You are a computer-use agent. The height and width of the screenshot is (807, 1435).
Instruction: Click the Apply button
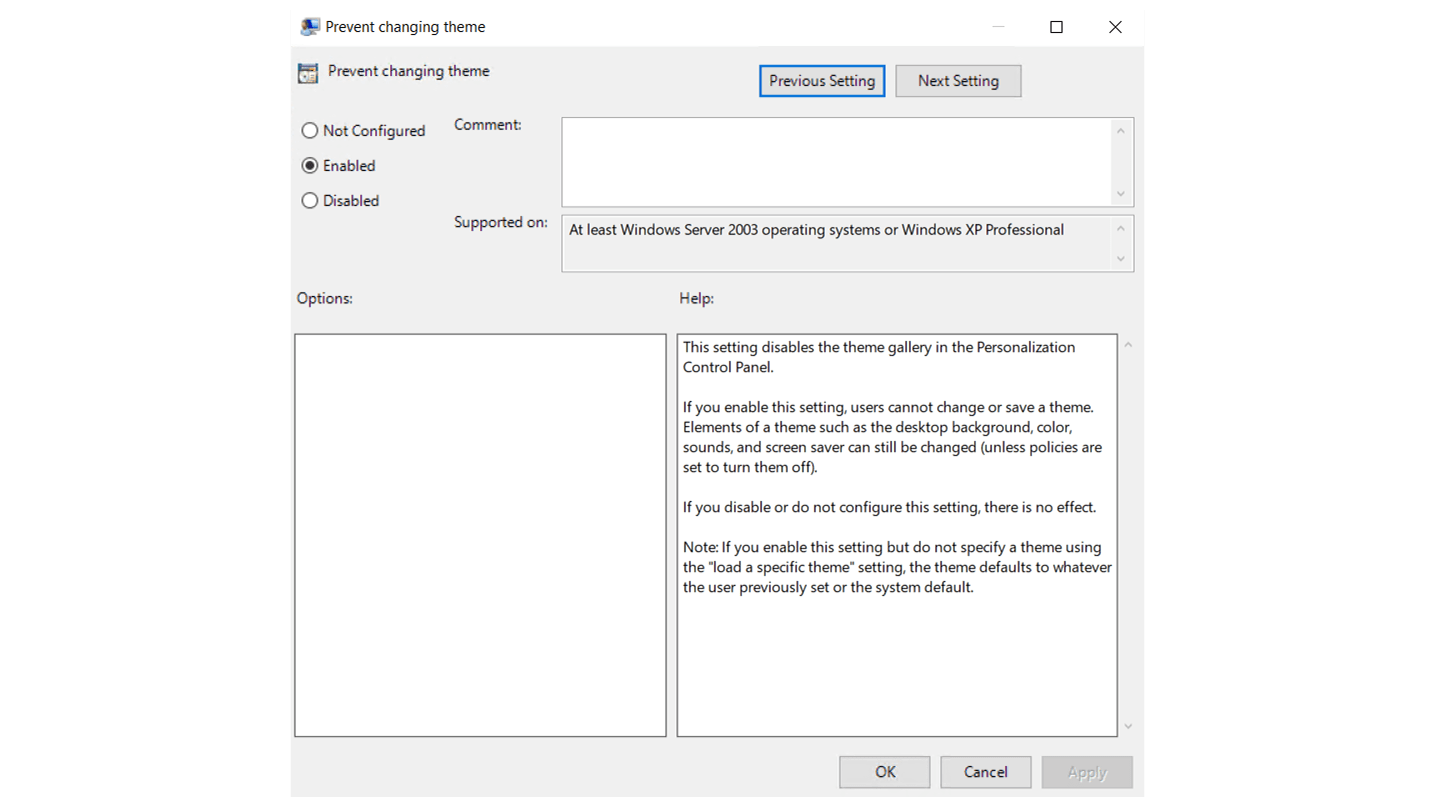1086,771
